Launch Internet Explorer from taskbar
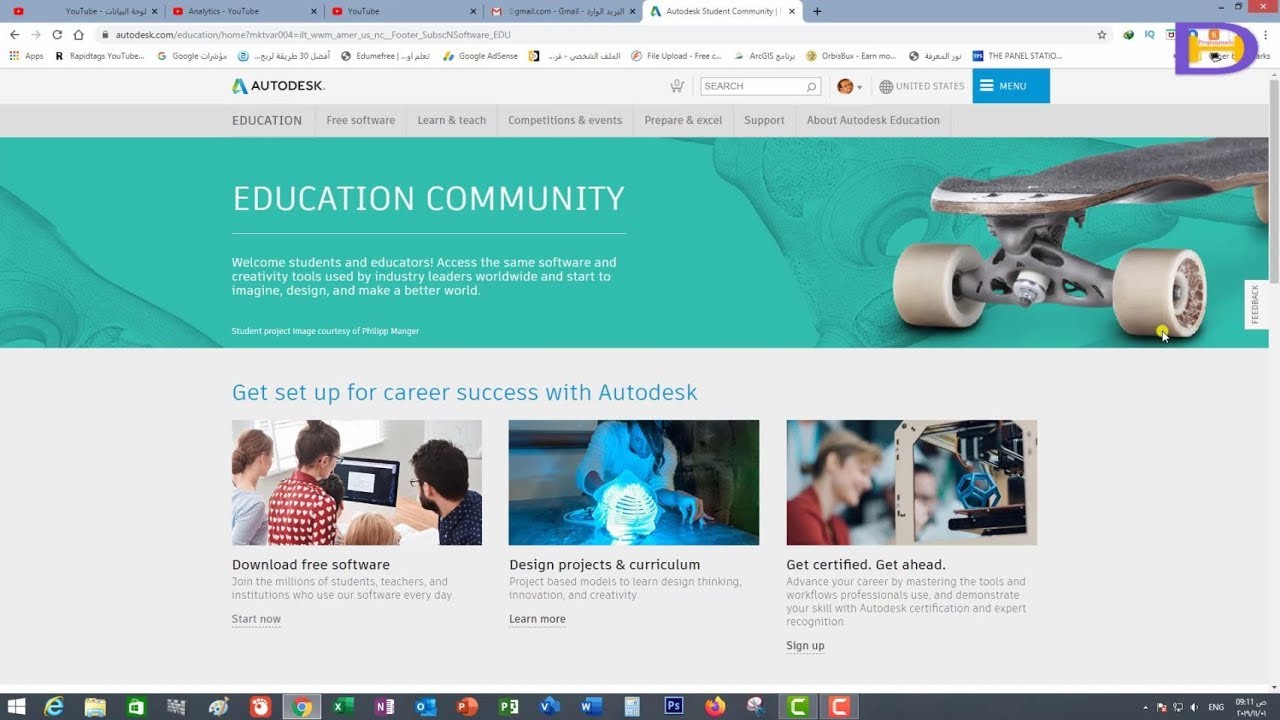Image resolution: width=1280 pixels, height=720 pixels. (x=54, y=707)
